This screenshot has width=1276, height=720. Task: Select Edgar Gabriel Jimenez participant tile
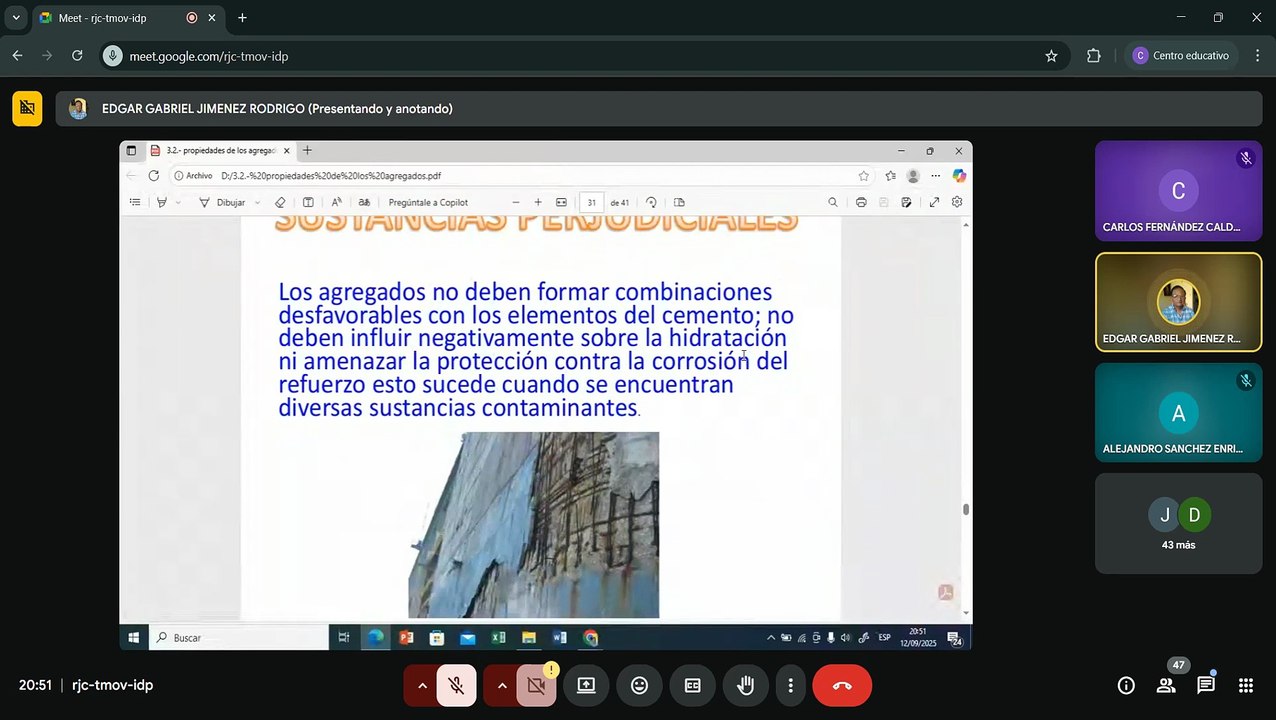click(x=1178, y=302)
